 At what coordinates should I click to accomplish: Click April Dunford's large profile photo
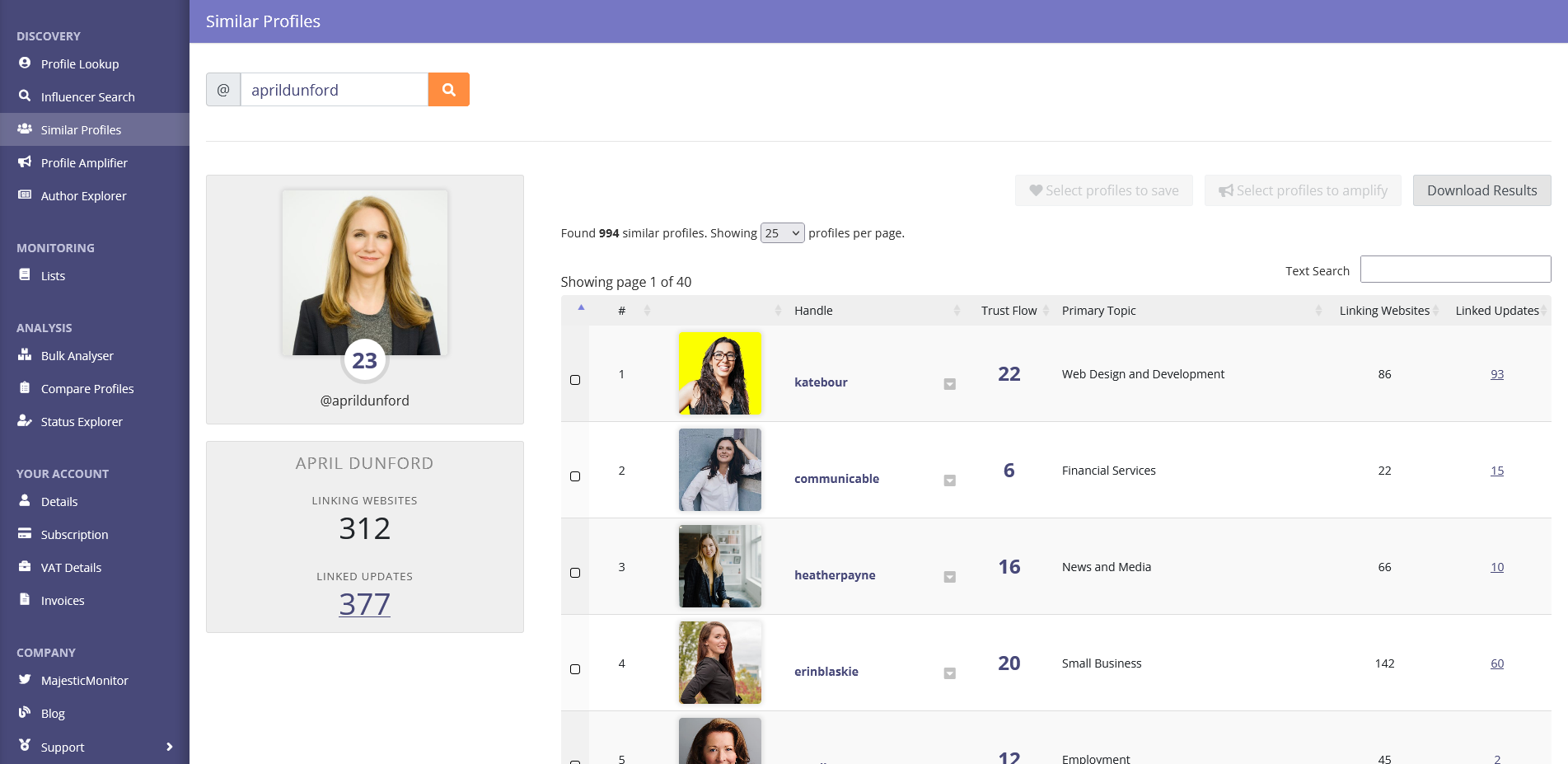click(364, 273)
